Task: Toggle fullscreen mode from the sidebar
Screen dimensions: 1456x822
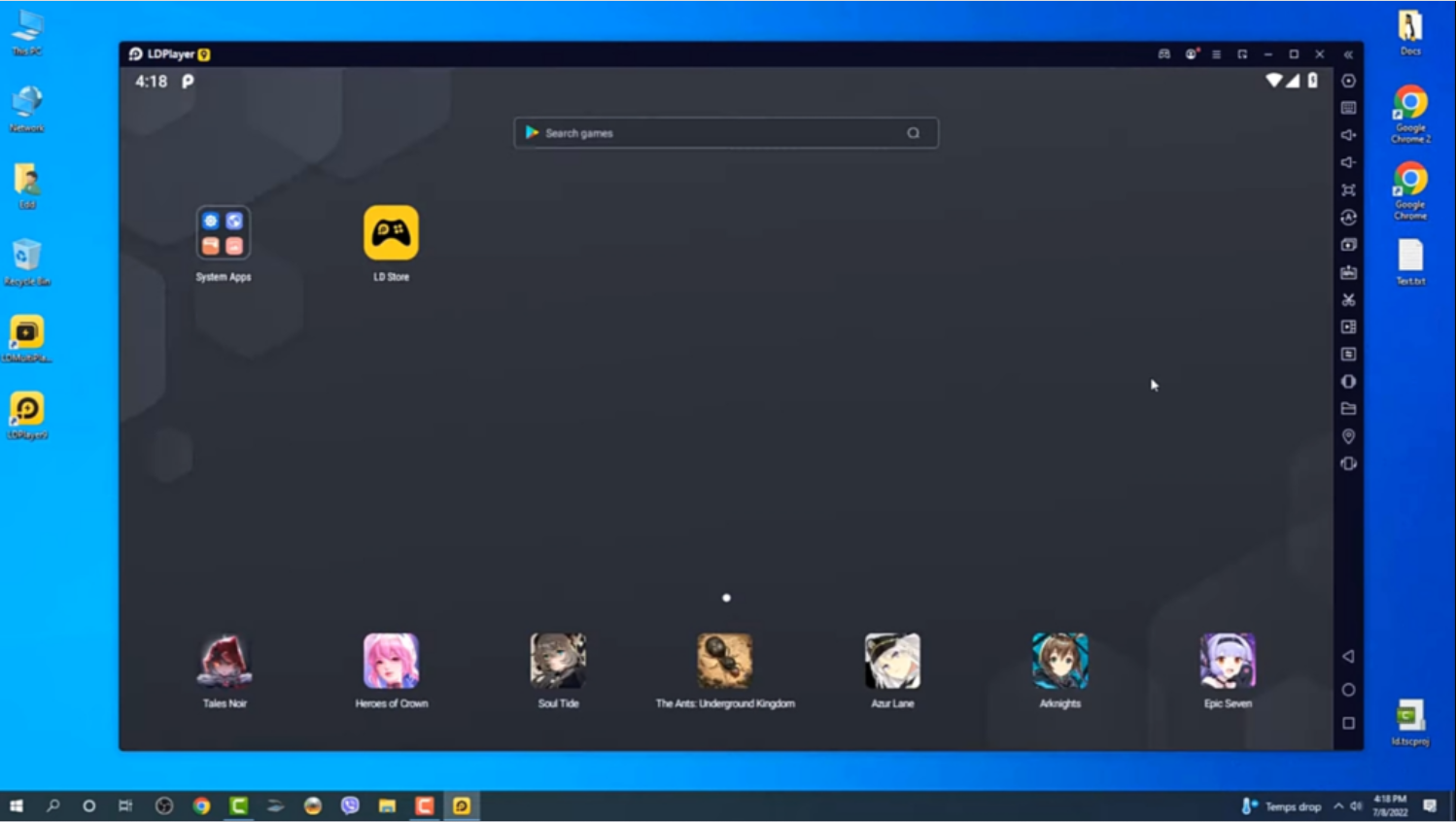Action: point(1348,189)
